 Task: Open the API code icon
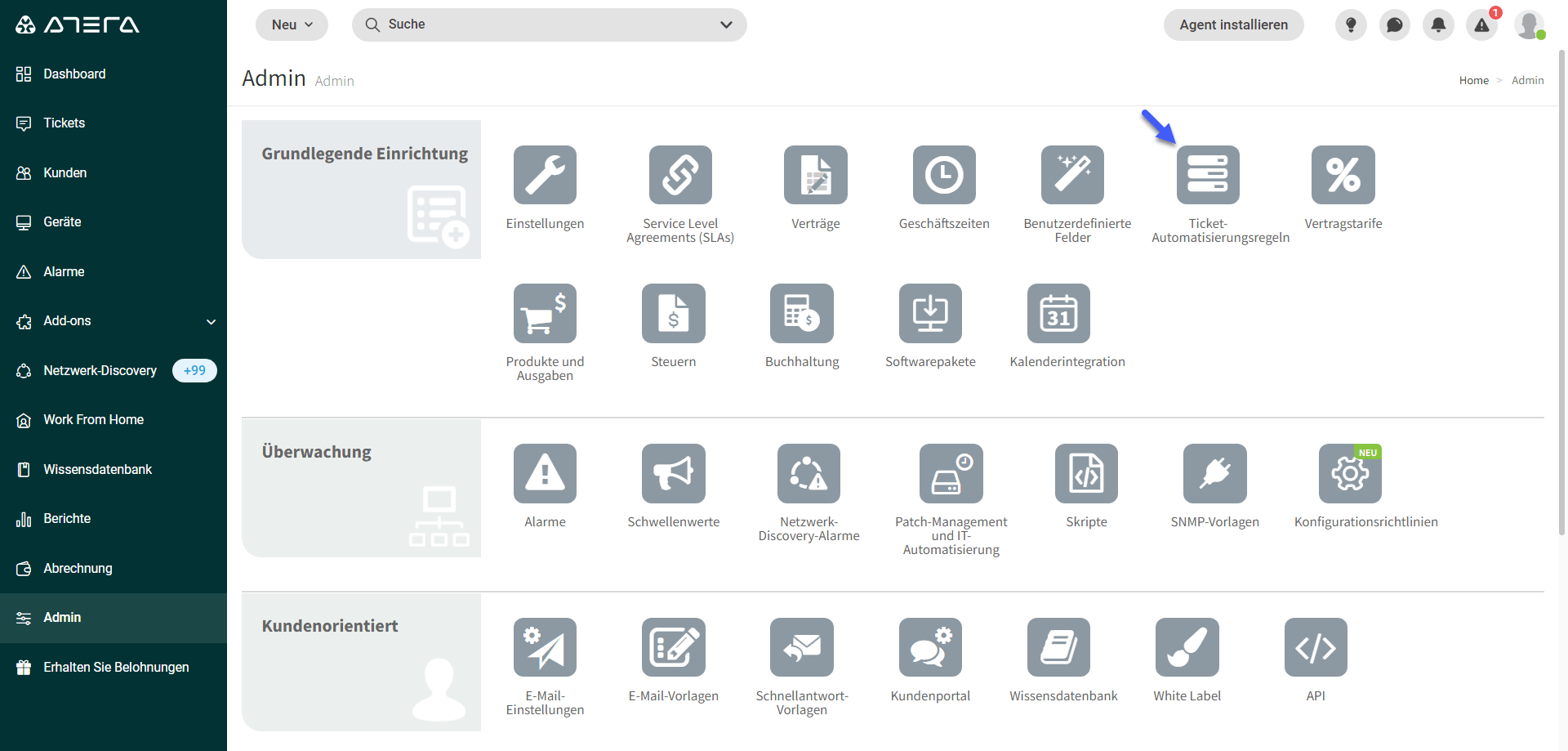[1316, 647]
